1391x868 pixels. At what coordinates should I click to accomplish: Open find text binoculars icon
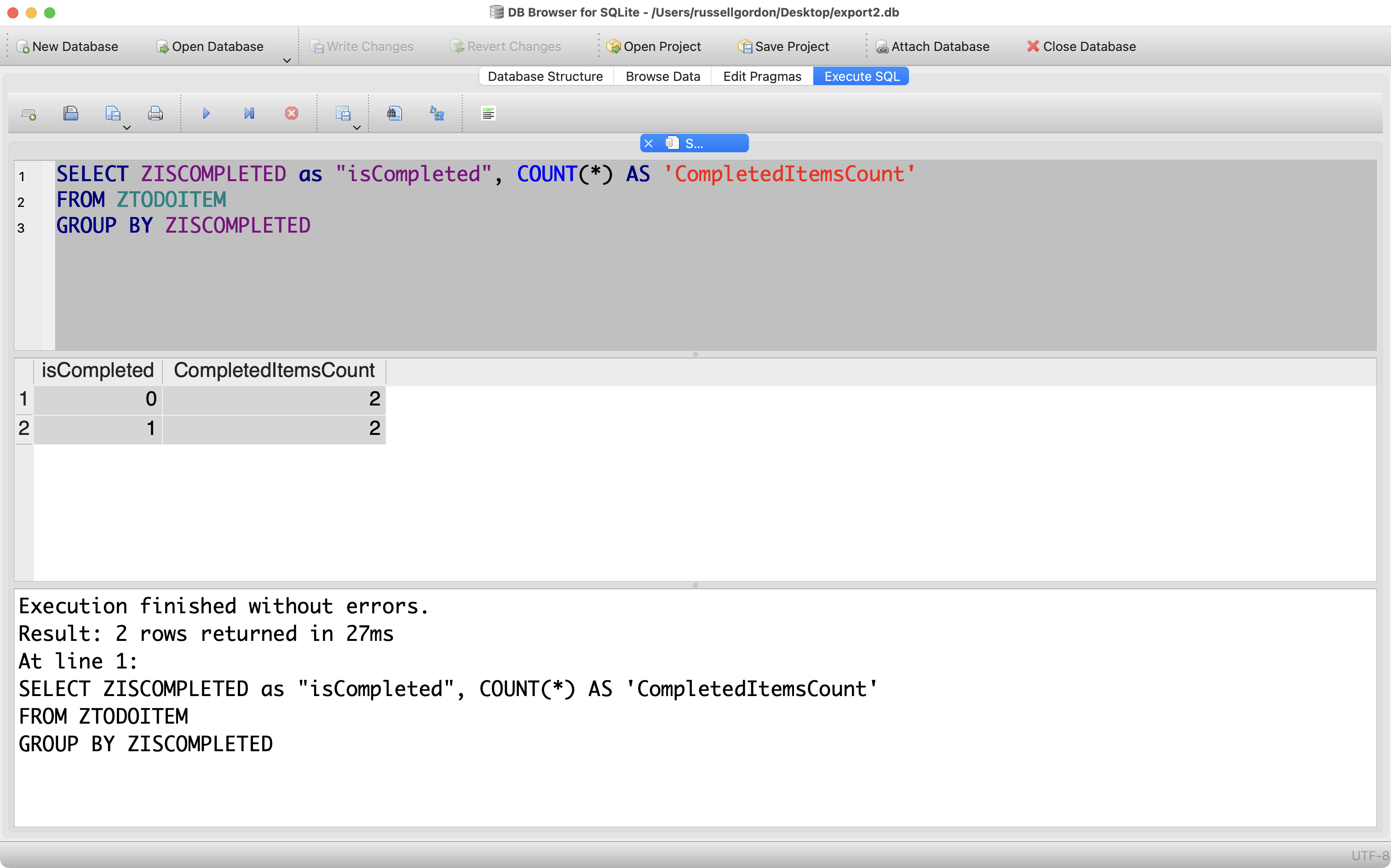(394, 114)
